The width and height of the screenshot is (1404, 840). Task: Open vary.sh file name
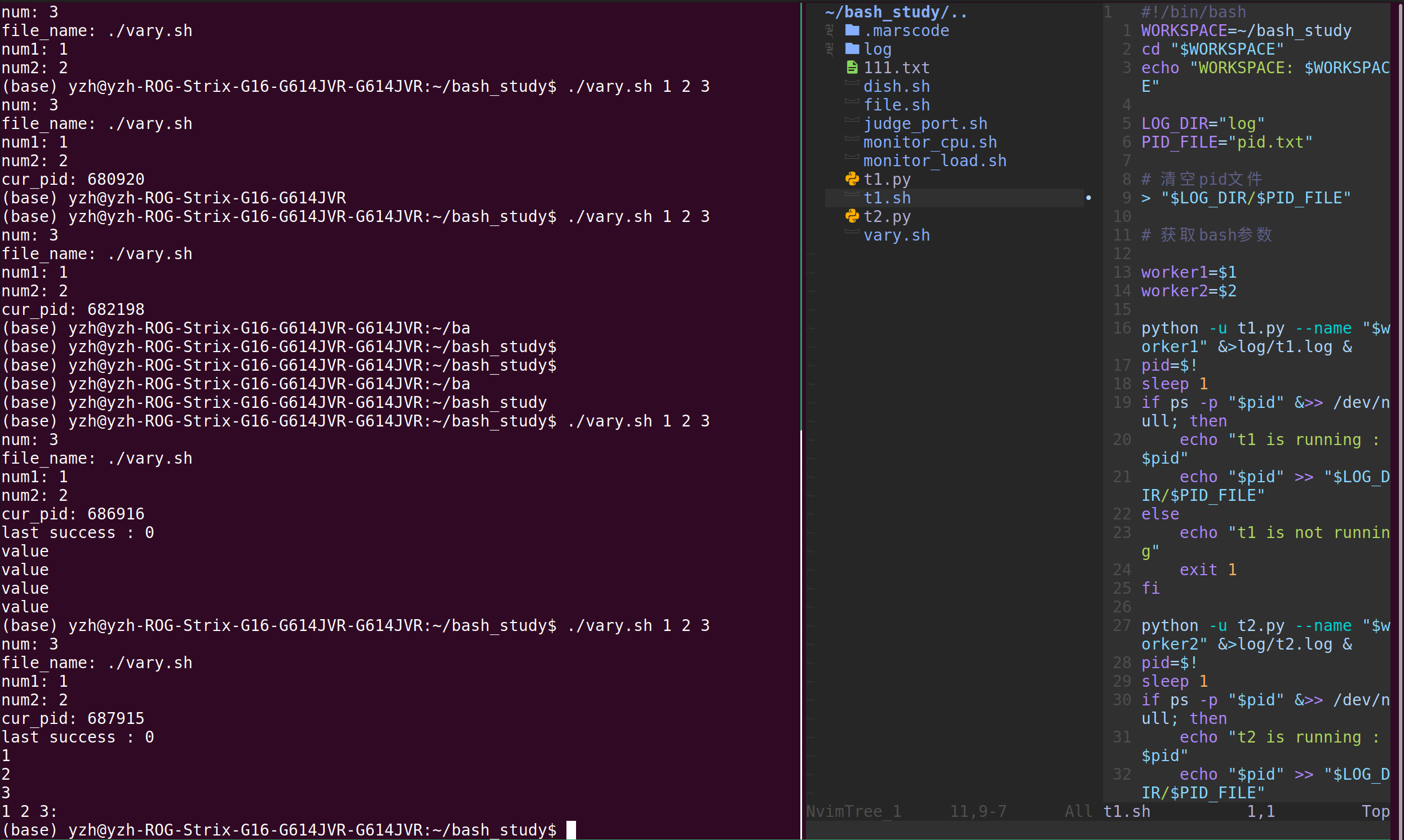point(897,235)
